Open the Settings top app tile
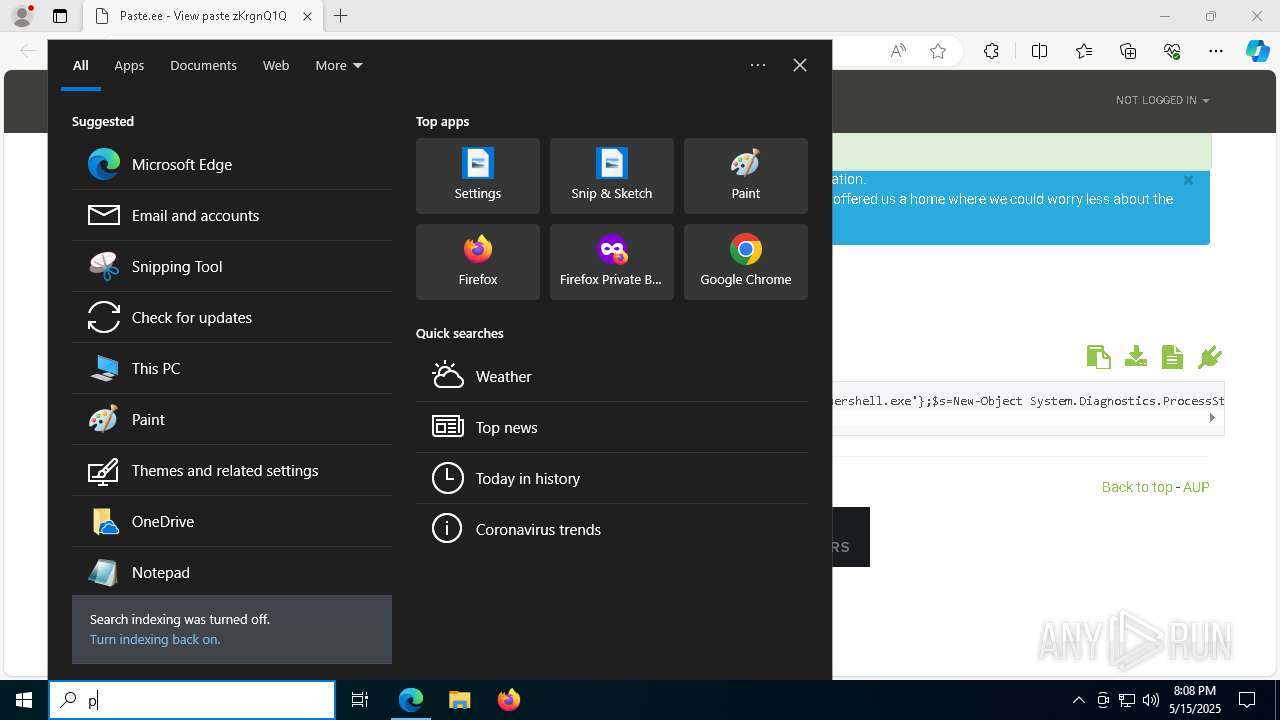Image resolution: width=1280 pixels, height=720 pixels. [478, 176]
